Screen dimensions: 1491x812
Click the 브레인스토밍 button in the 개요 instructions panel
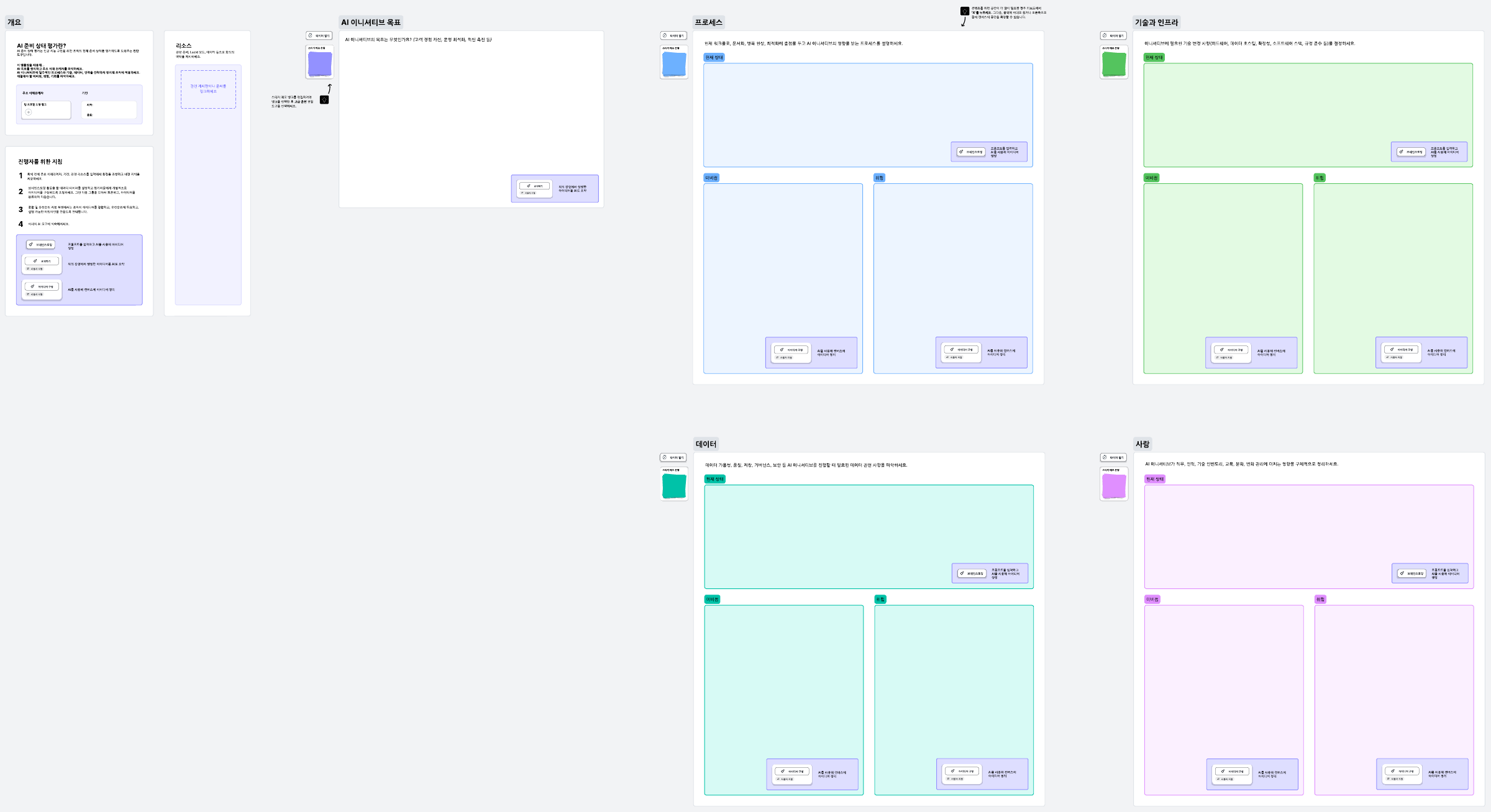click(41, 245)
